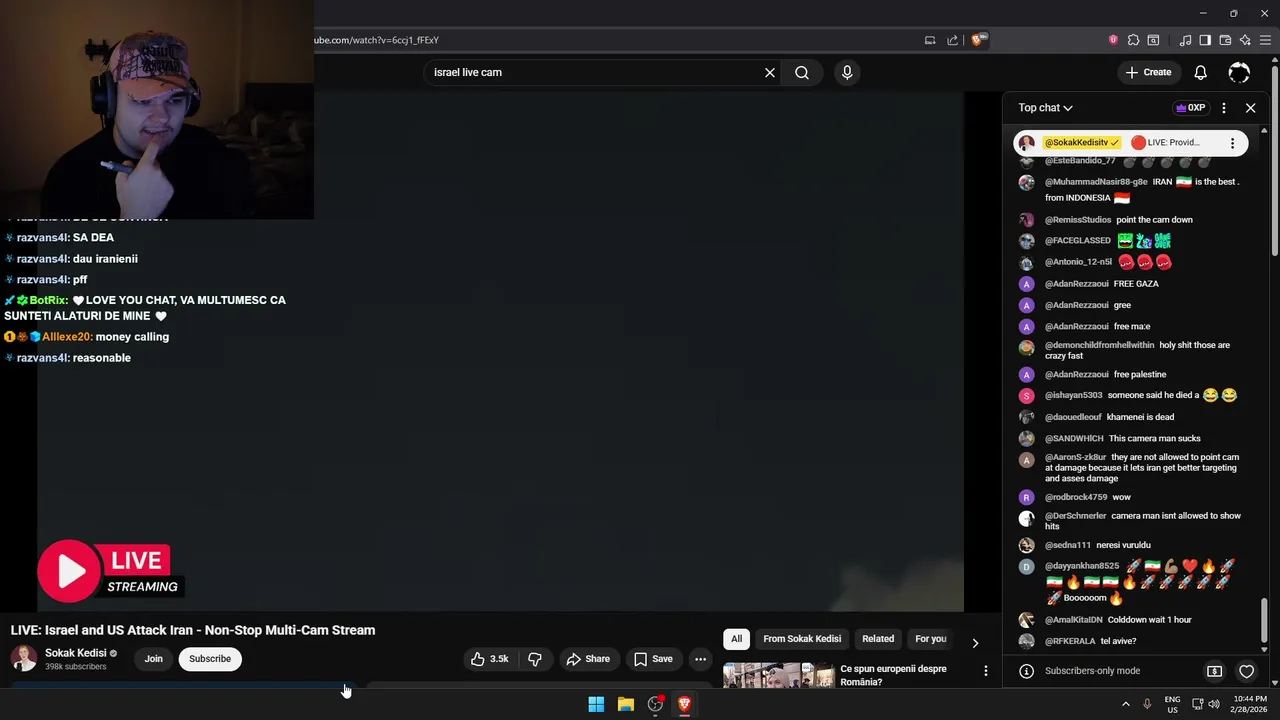Open Brave Shields lion icon in address bar

(979, 40)
